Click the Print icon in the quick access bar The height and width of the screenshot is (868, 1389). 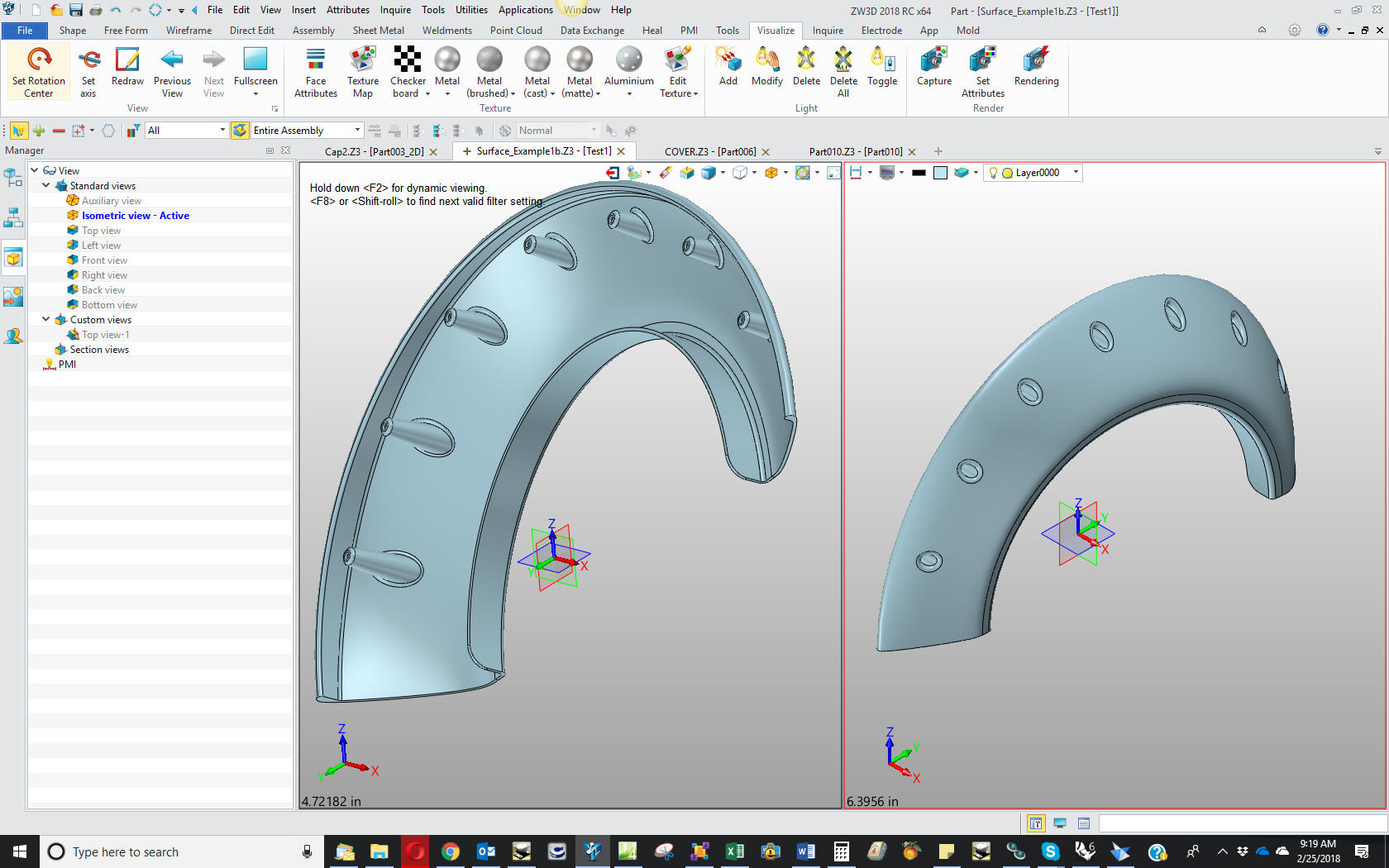(96, 10)
